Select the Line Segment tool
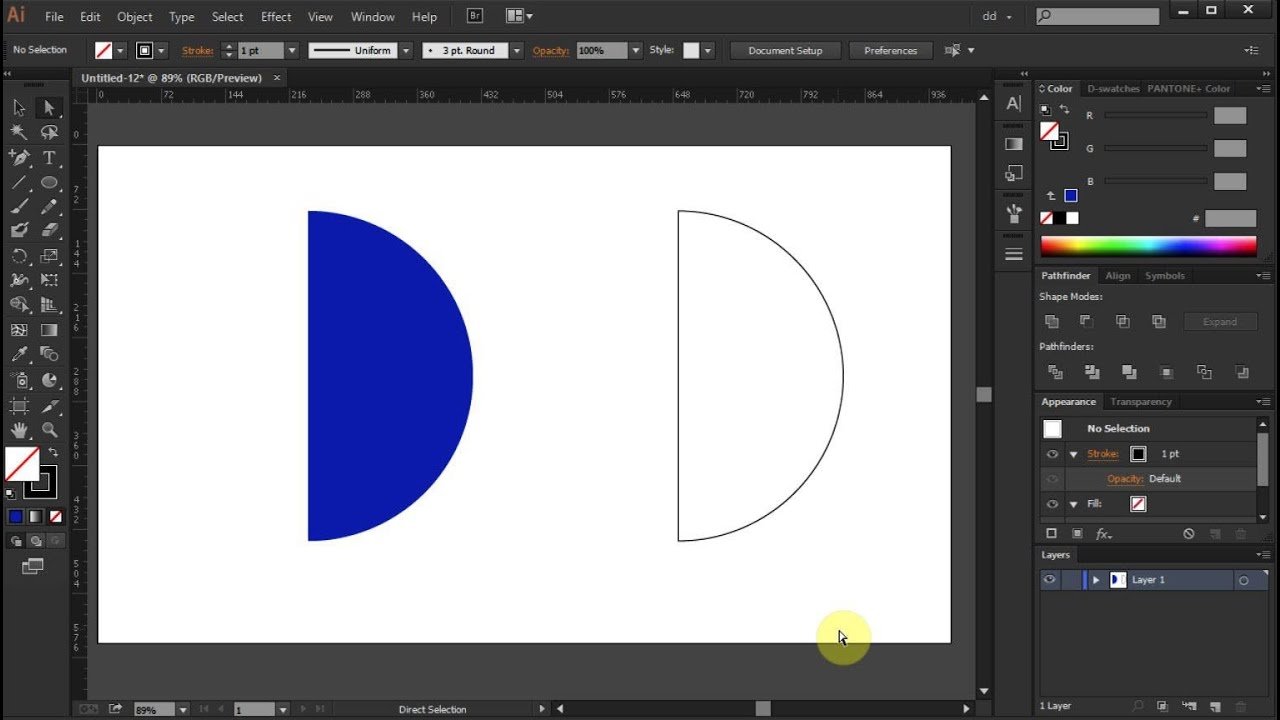 (19, 183)
